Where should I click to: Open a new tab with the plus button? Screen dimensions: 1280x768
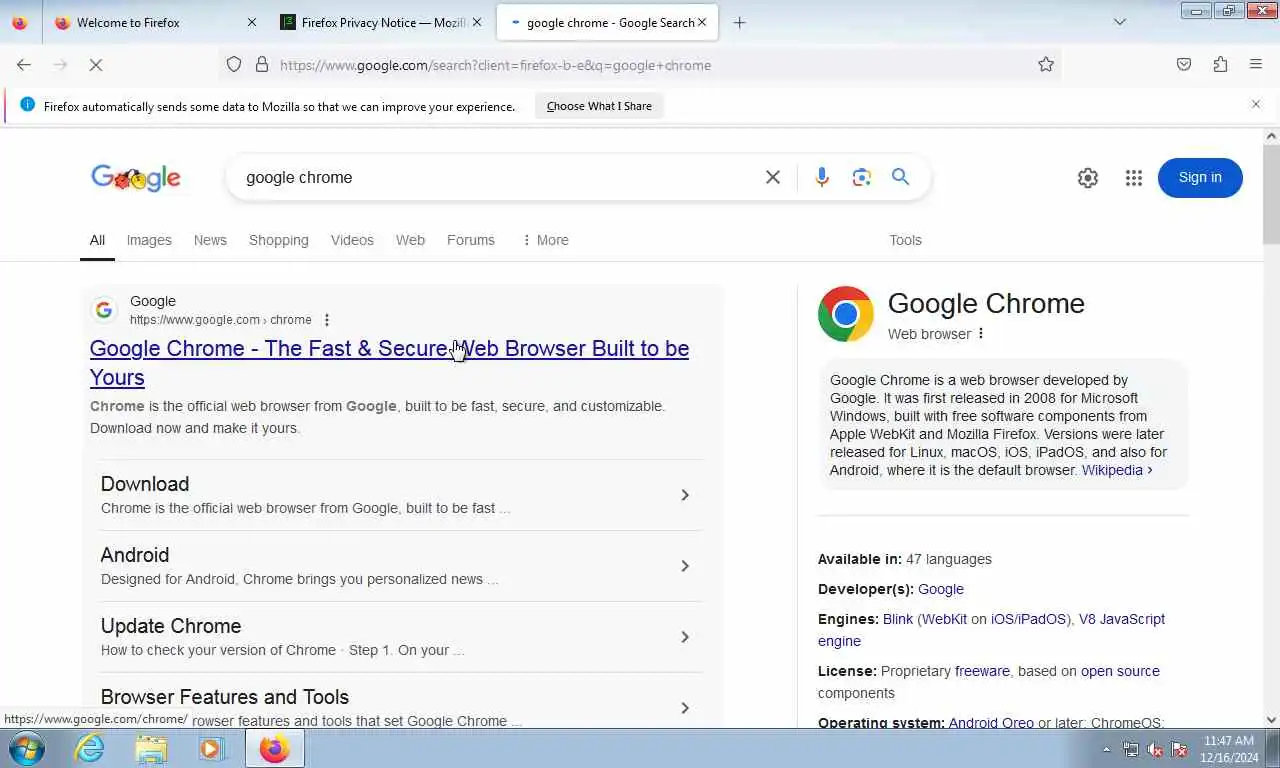tap(739, 22)
